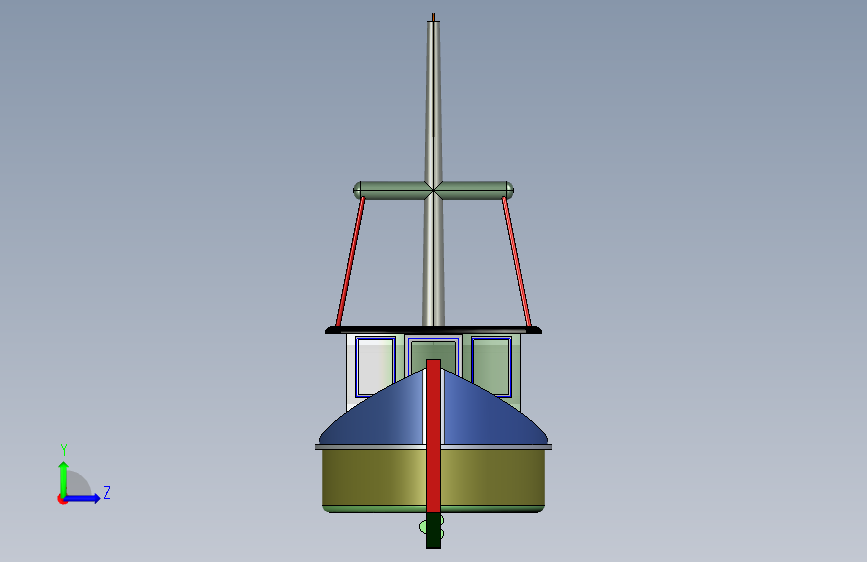The width and height of the screenshot is (867, 562).
Task: Click the gray plane arc of the axis triad
Action: click(80, 483)
